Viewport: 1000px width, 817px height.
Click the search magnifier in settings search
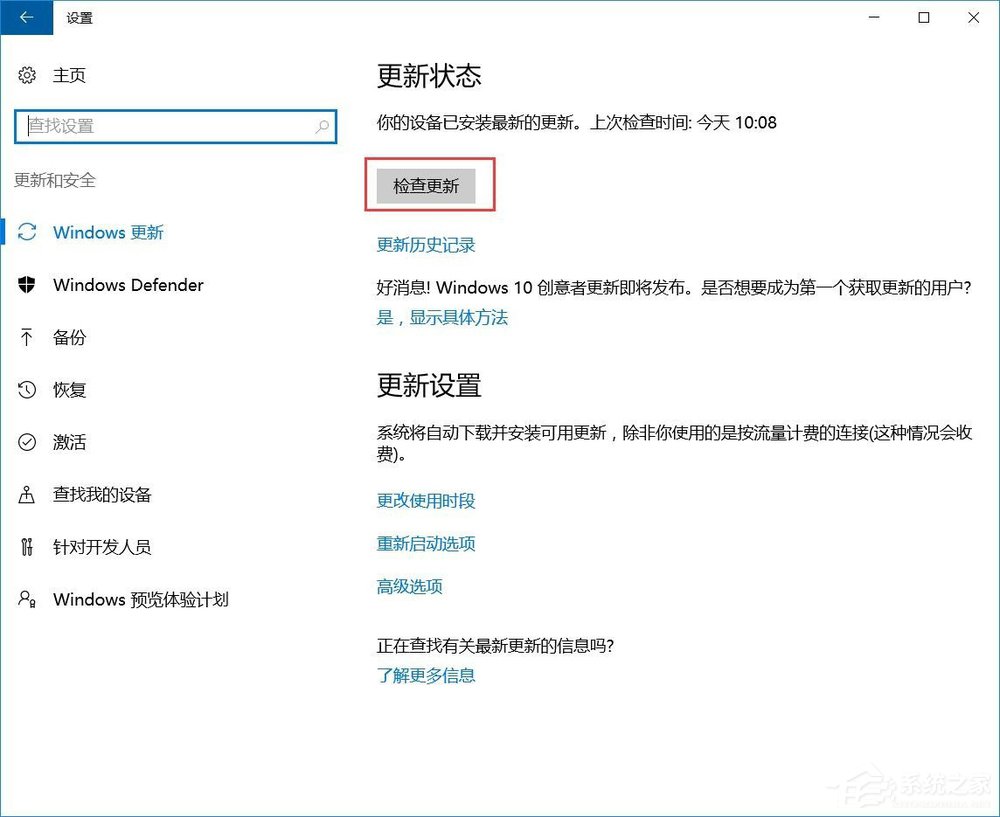pyautogui.click(x=321, y=127)
